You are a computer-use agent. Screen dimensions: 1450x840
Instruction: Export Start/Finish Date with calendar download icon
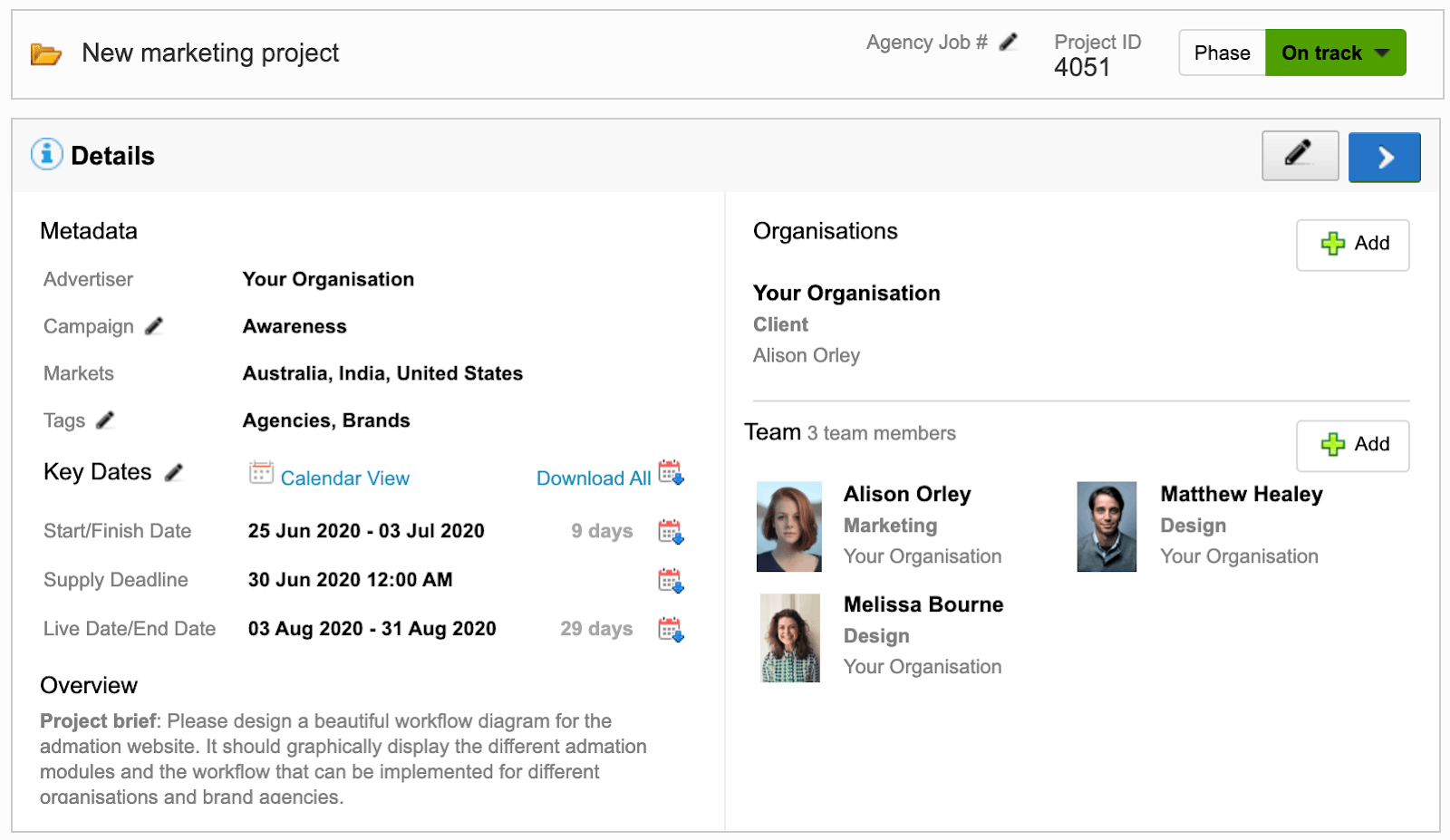672,532
